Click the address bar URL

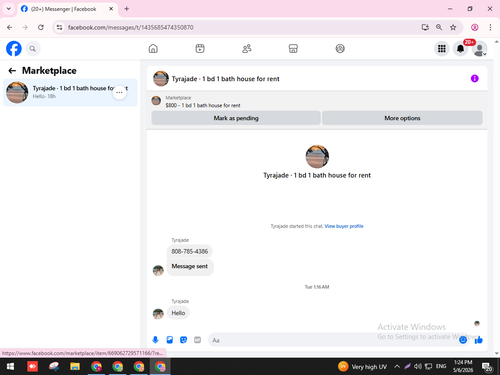click(x=131, y=27)
